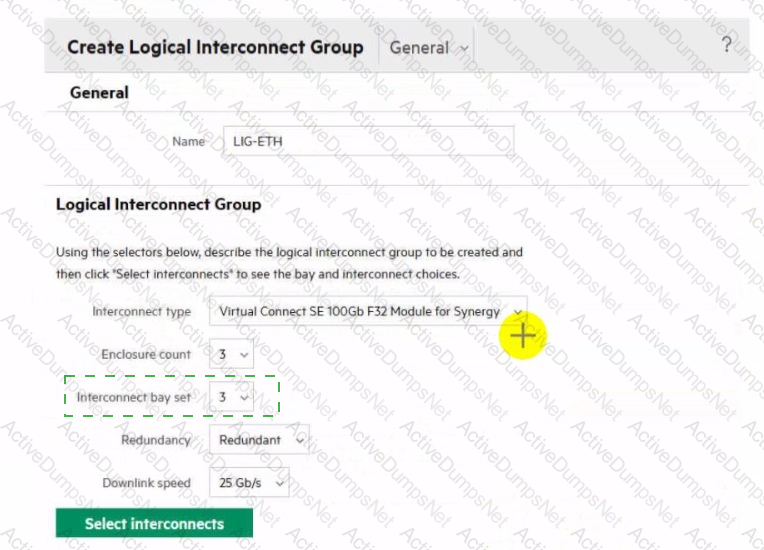
Task: Click the Redundancy label
Action: tap(157, 440)
